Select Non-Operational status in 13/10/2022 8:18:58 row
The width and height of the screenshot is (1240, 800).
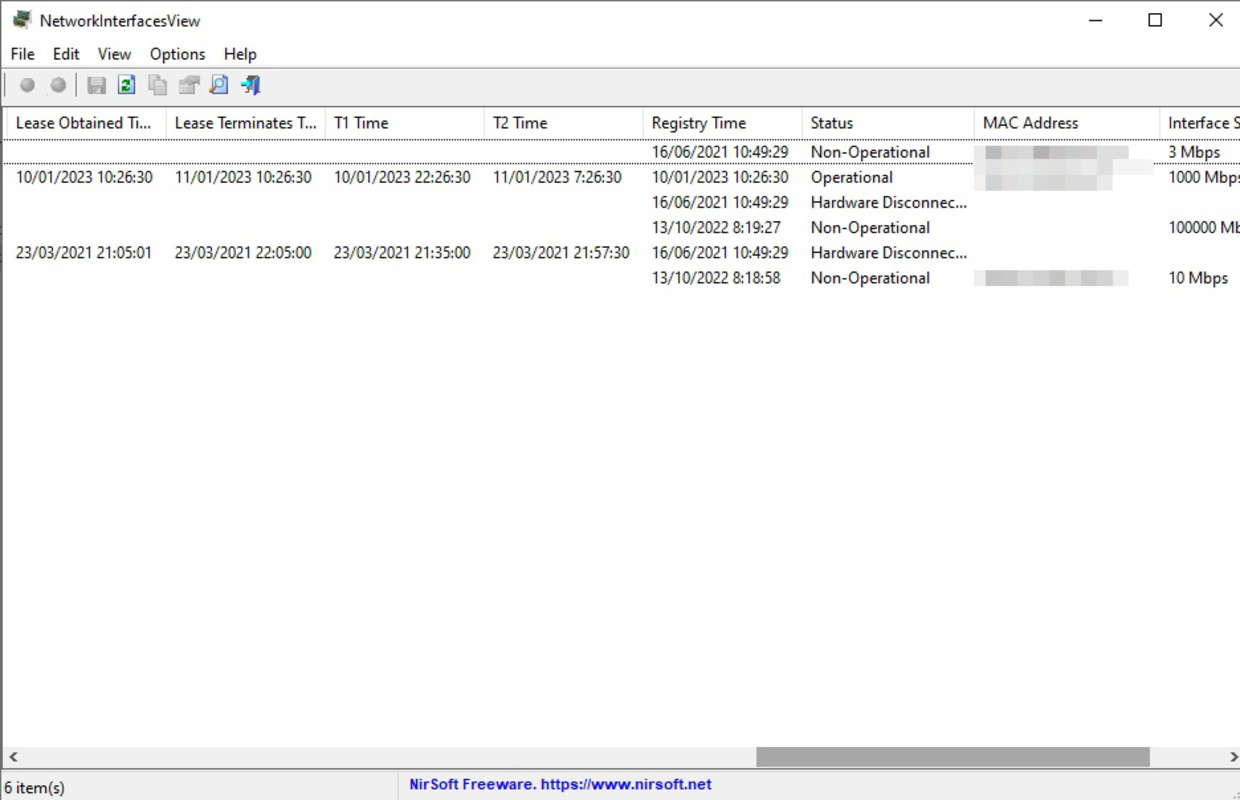pos(870,278)
